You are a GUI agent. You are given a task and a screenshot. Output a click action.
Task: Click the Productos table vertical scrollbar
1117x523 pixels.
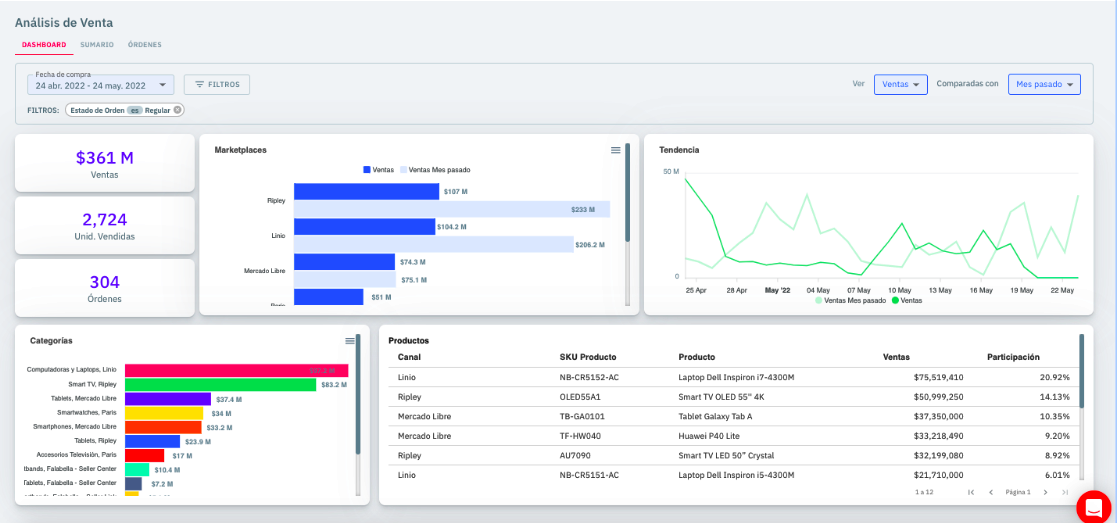1081,371
